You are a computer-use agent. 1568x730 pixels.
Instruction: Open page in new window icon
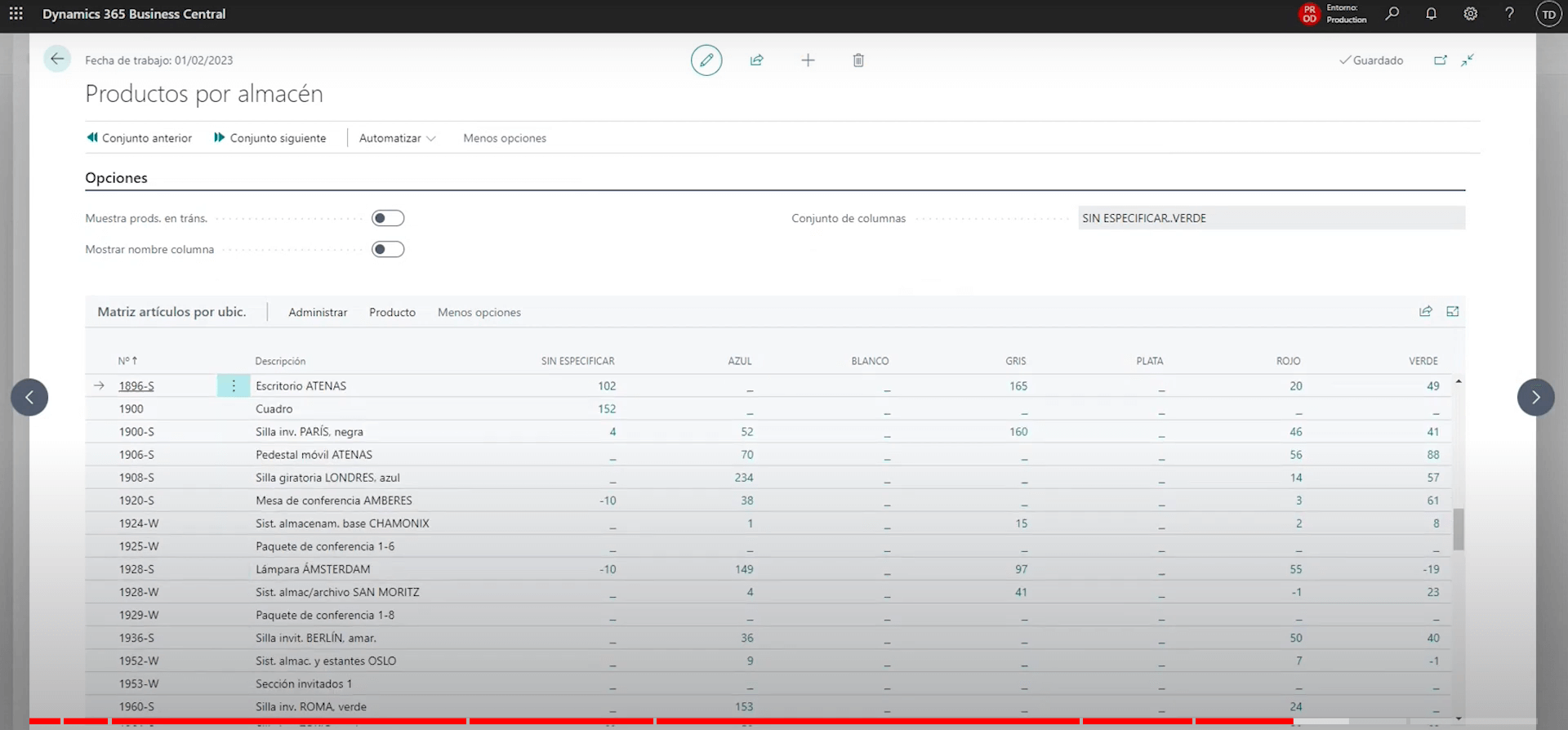point(1441,60)
